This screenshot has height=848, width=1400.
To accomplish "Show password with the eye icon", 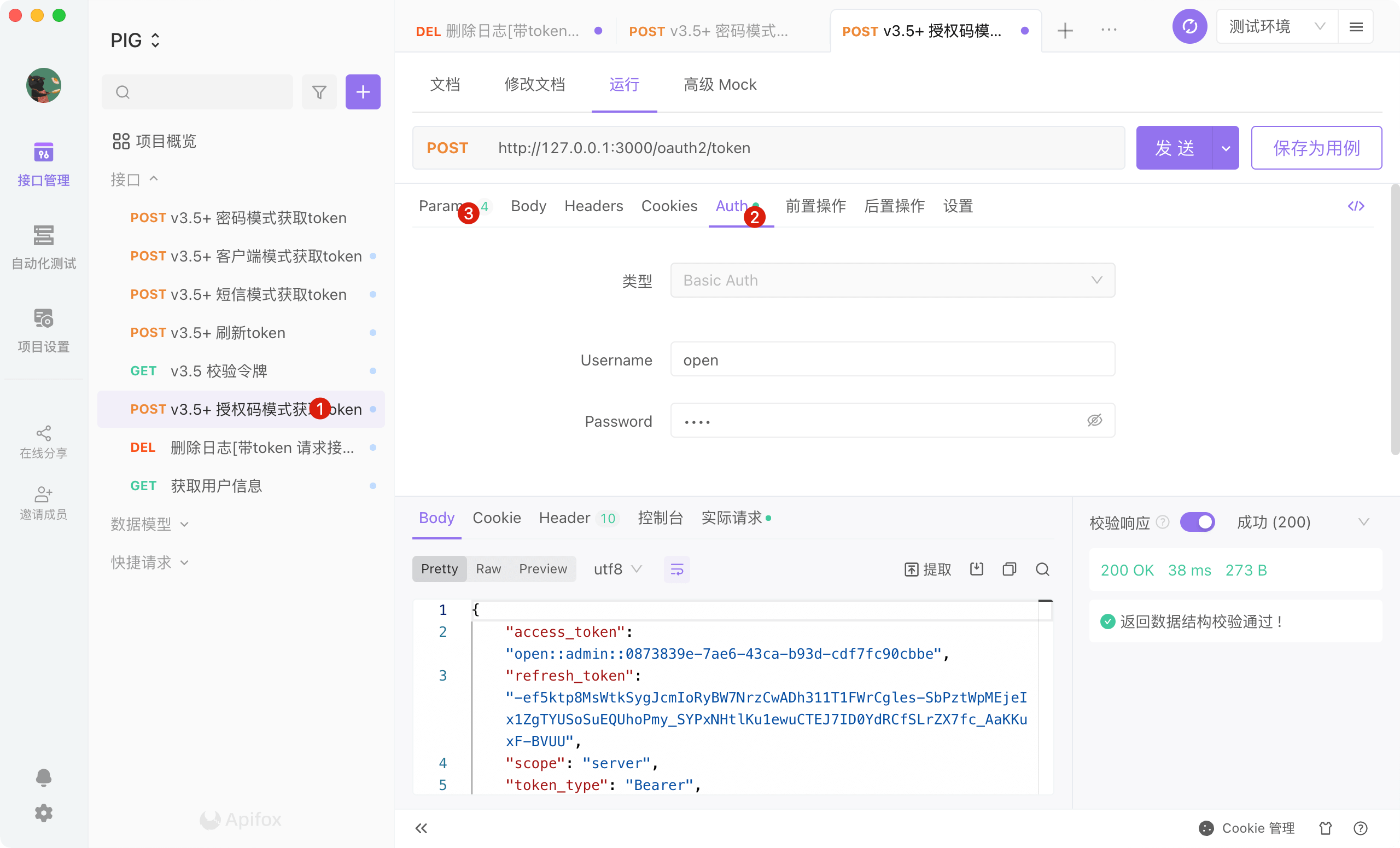I will pos(1094,421).
